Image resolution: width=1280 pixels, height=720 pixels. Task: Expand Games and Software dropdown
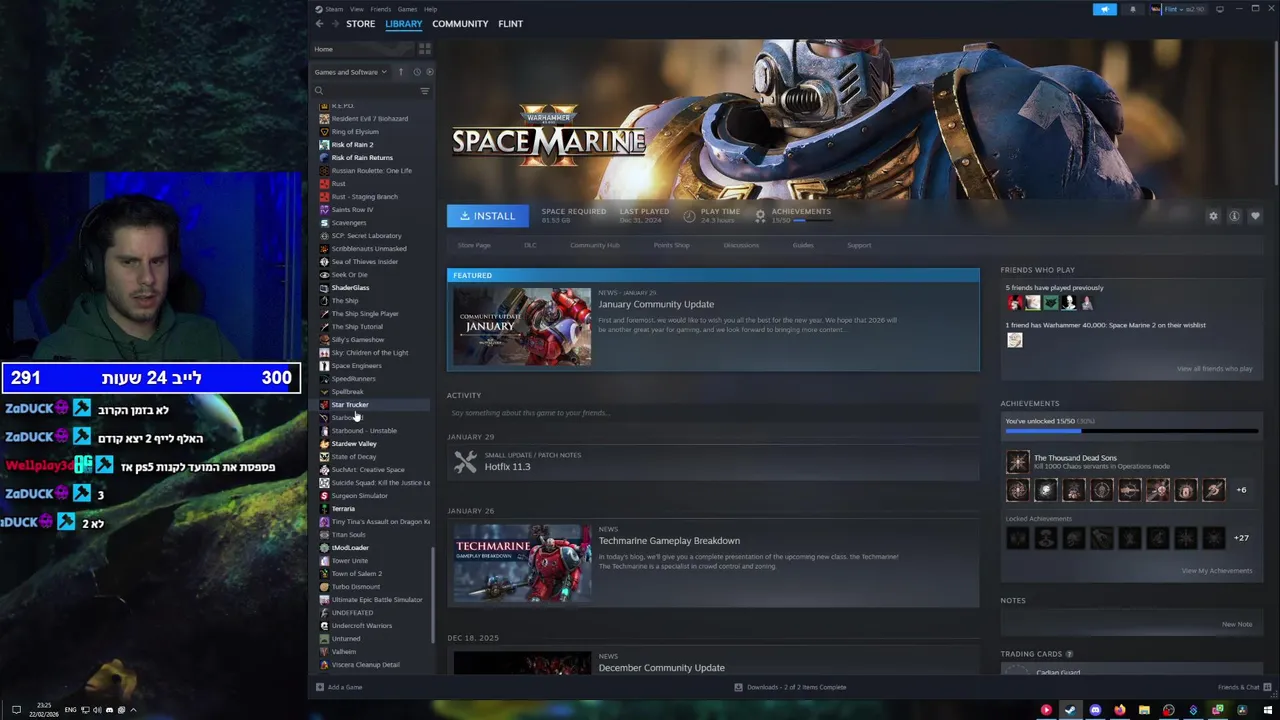click(350, 72)
